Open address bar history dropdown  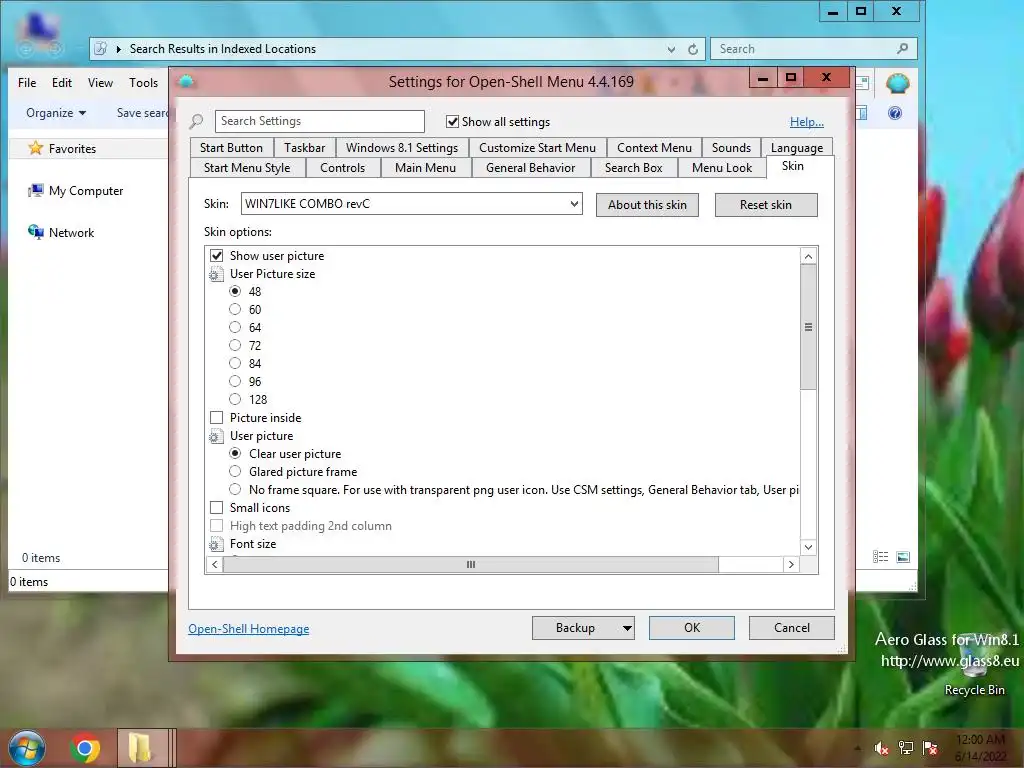coord(671,49)
